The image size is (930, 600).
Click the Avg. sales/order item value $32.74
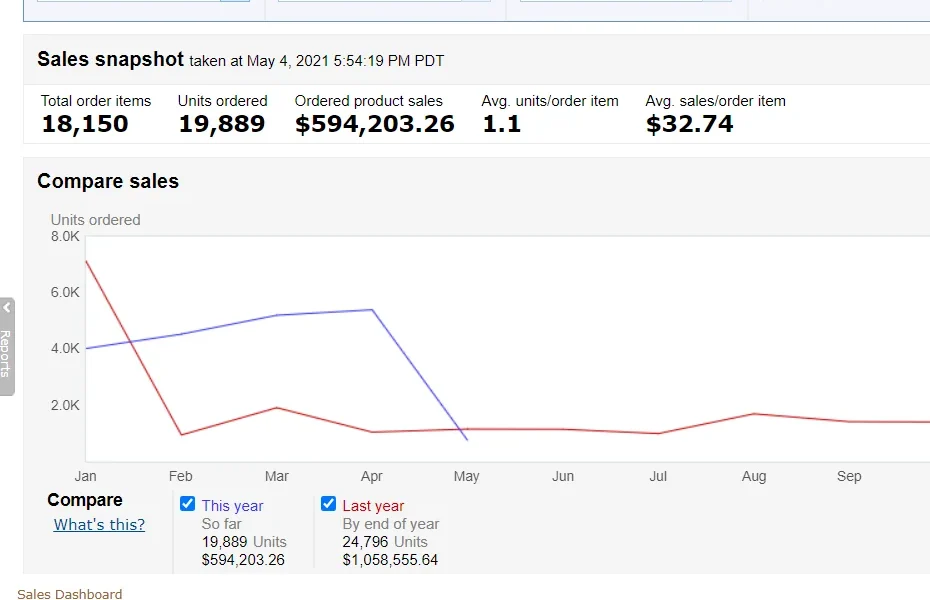point(689,124)
